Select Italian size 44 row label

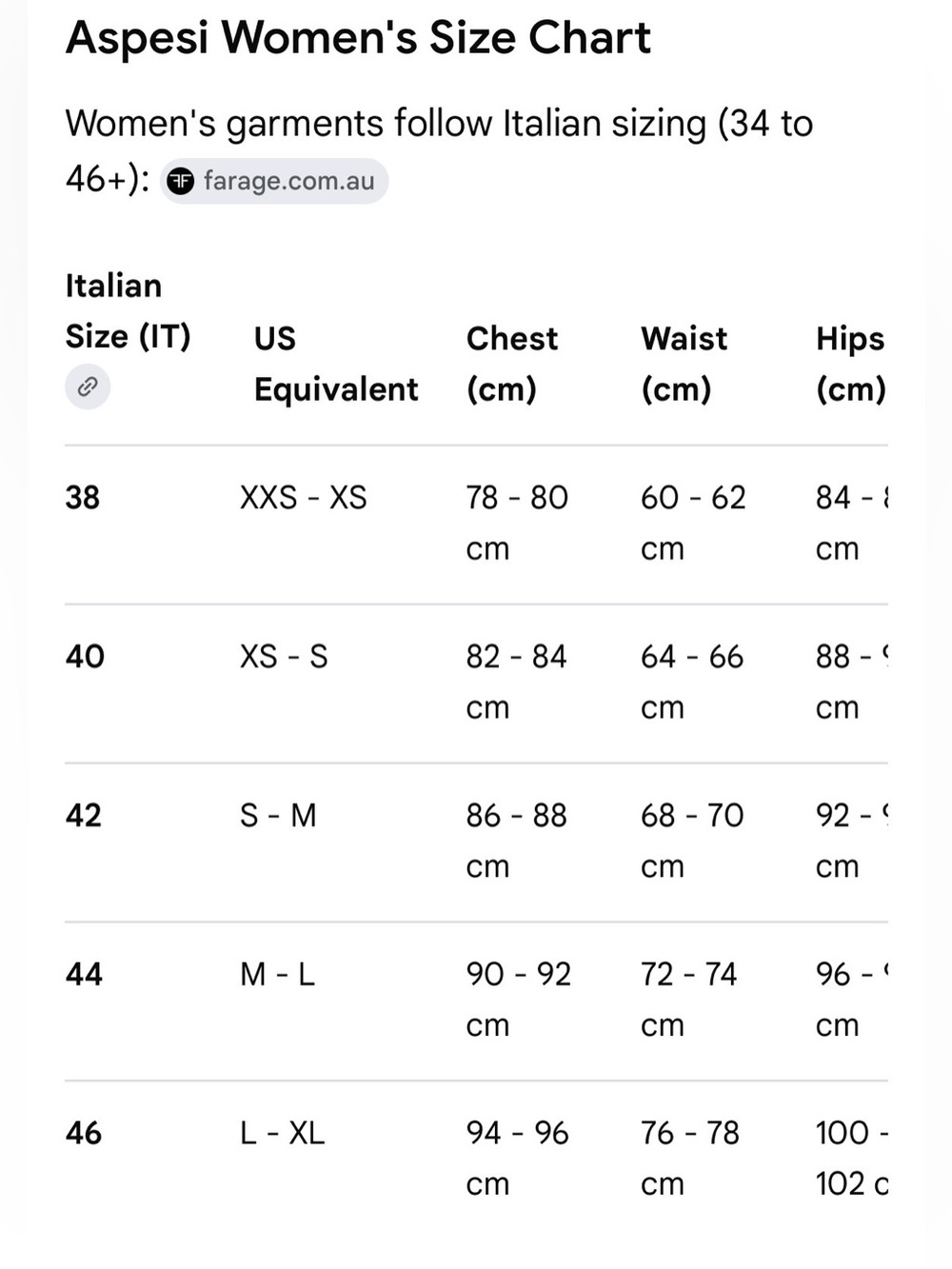[x=84, y=975]
